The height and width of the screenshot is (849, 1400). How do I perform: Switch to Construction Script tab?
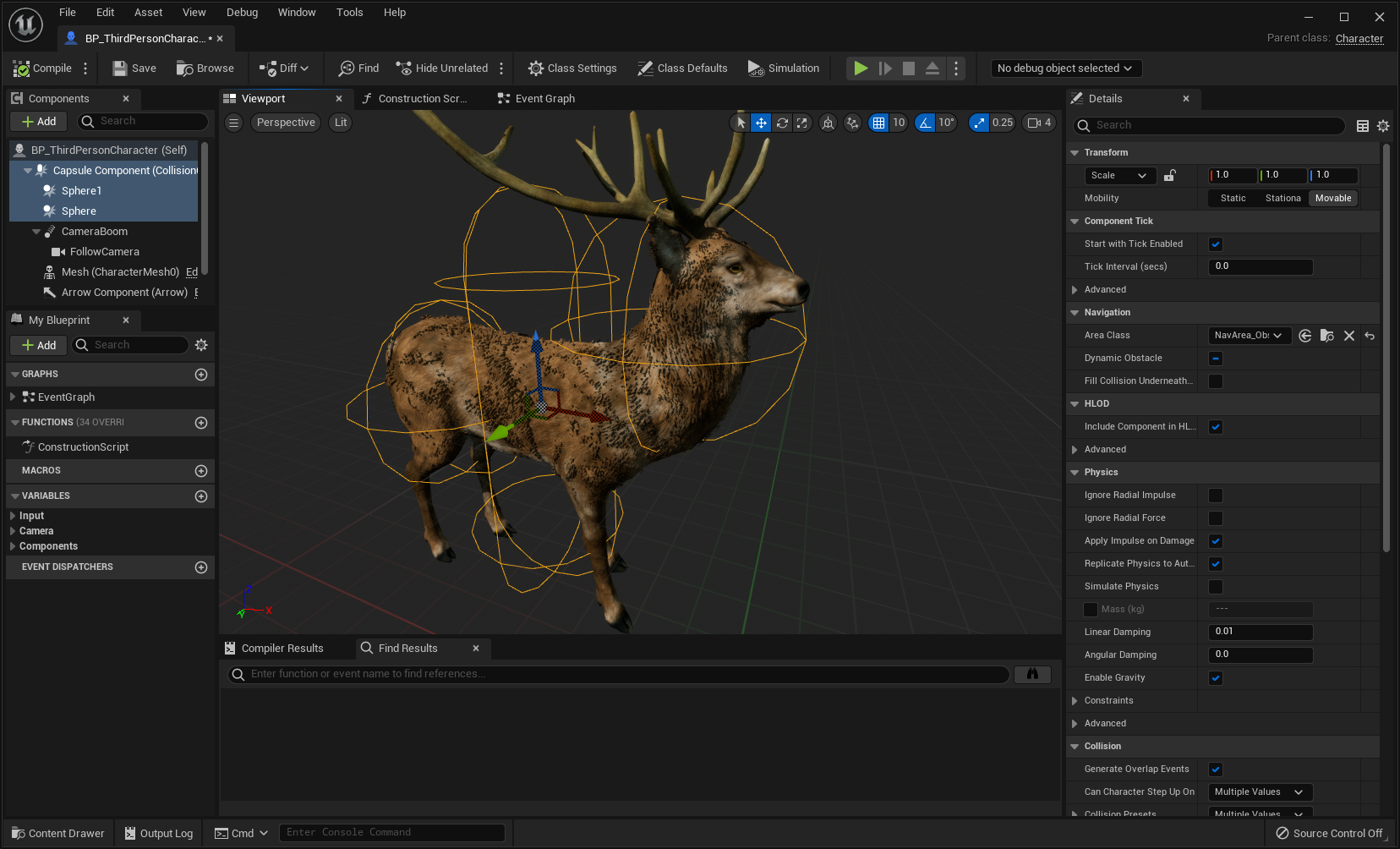click(414, 99)
